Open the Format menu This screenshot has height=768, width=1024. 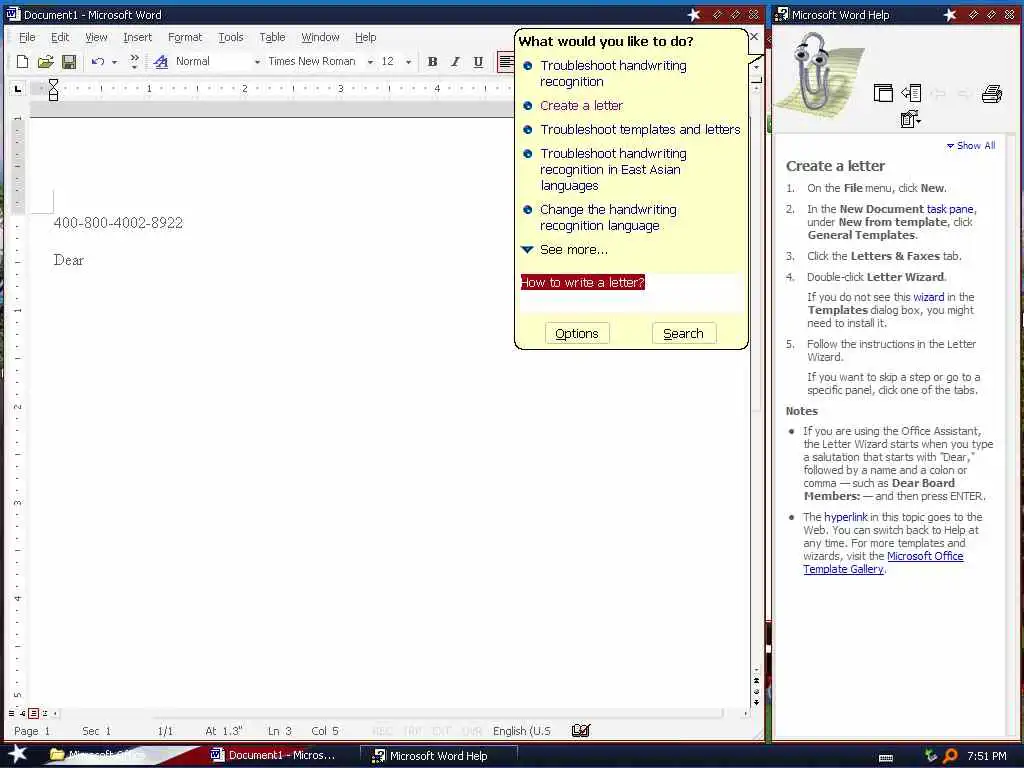tap(185, 37)
